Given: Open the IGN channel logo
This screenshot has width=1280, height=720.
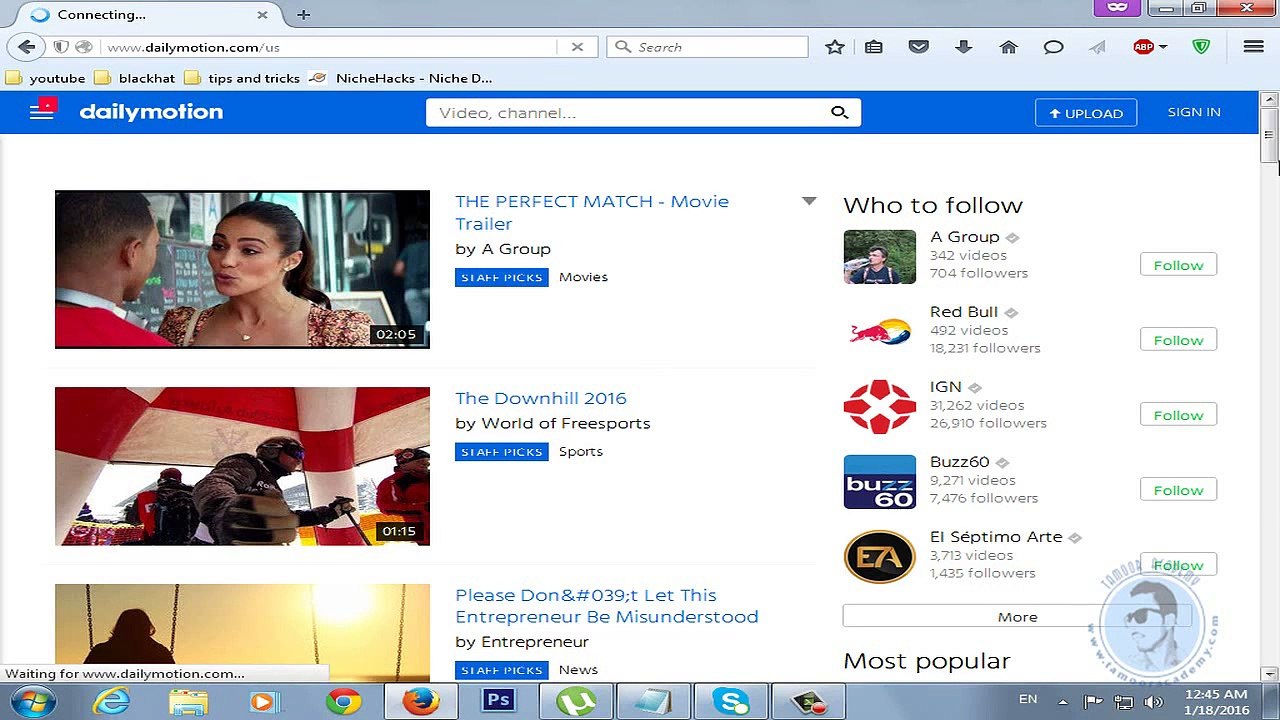Looking at the screenshot, I should click(x=879, y=407).
